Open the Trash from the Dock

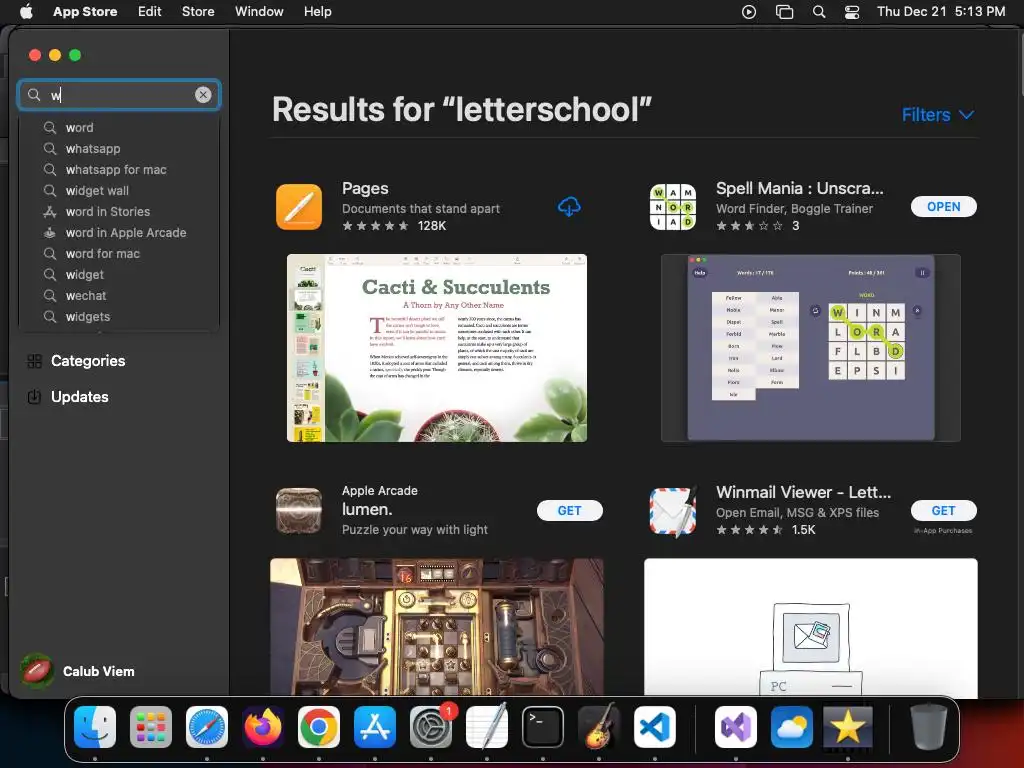[928, 726]
